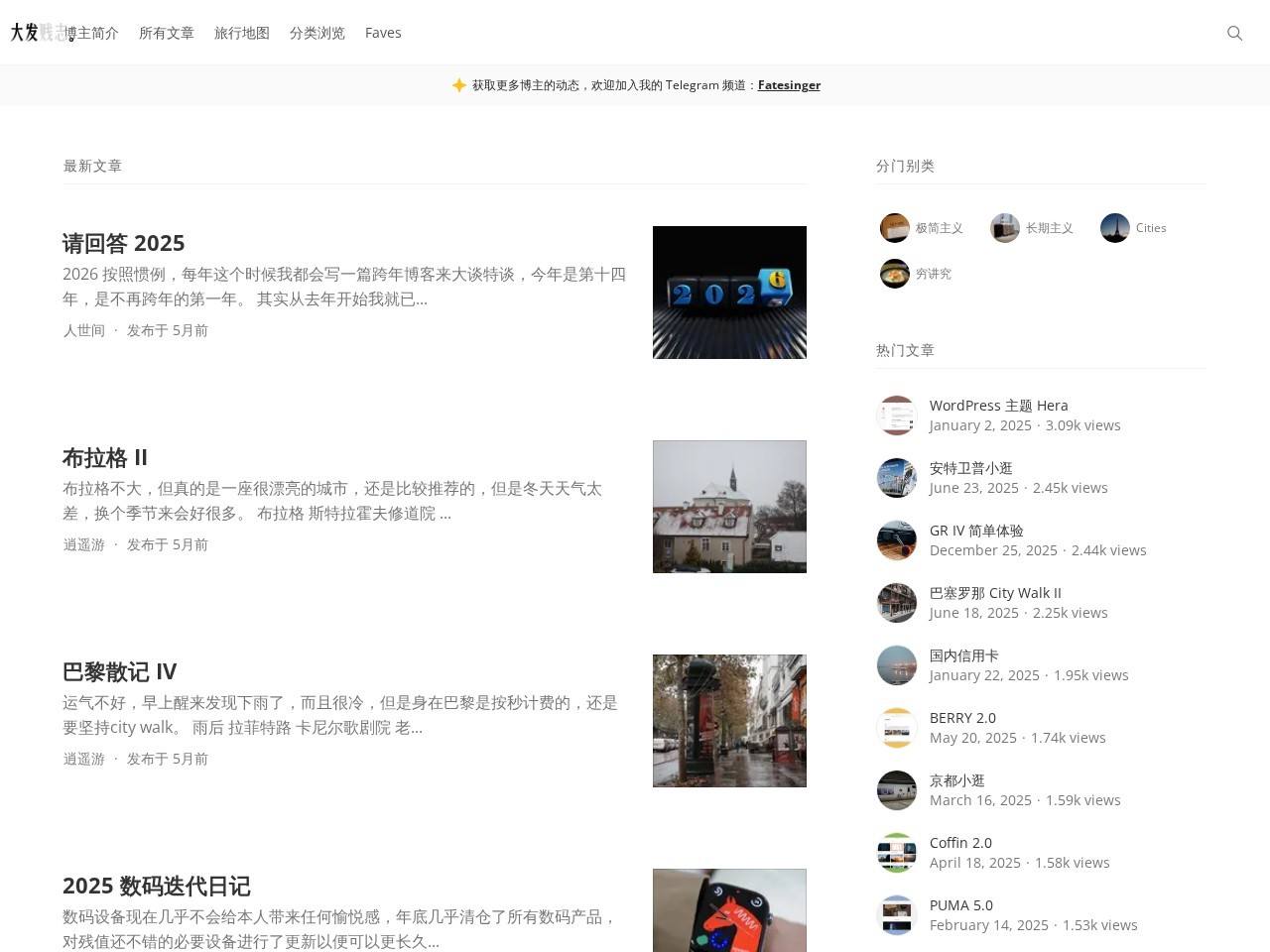Open popular post 京都小逛 title

coord(957,780)
